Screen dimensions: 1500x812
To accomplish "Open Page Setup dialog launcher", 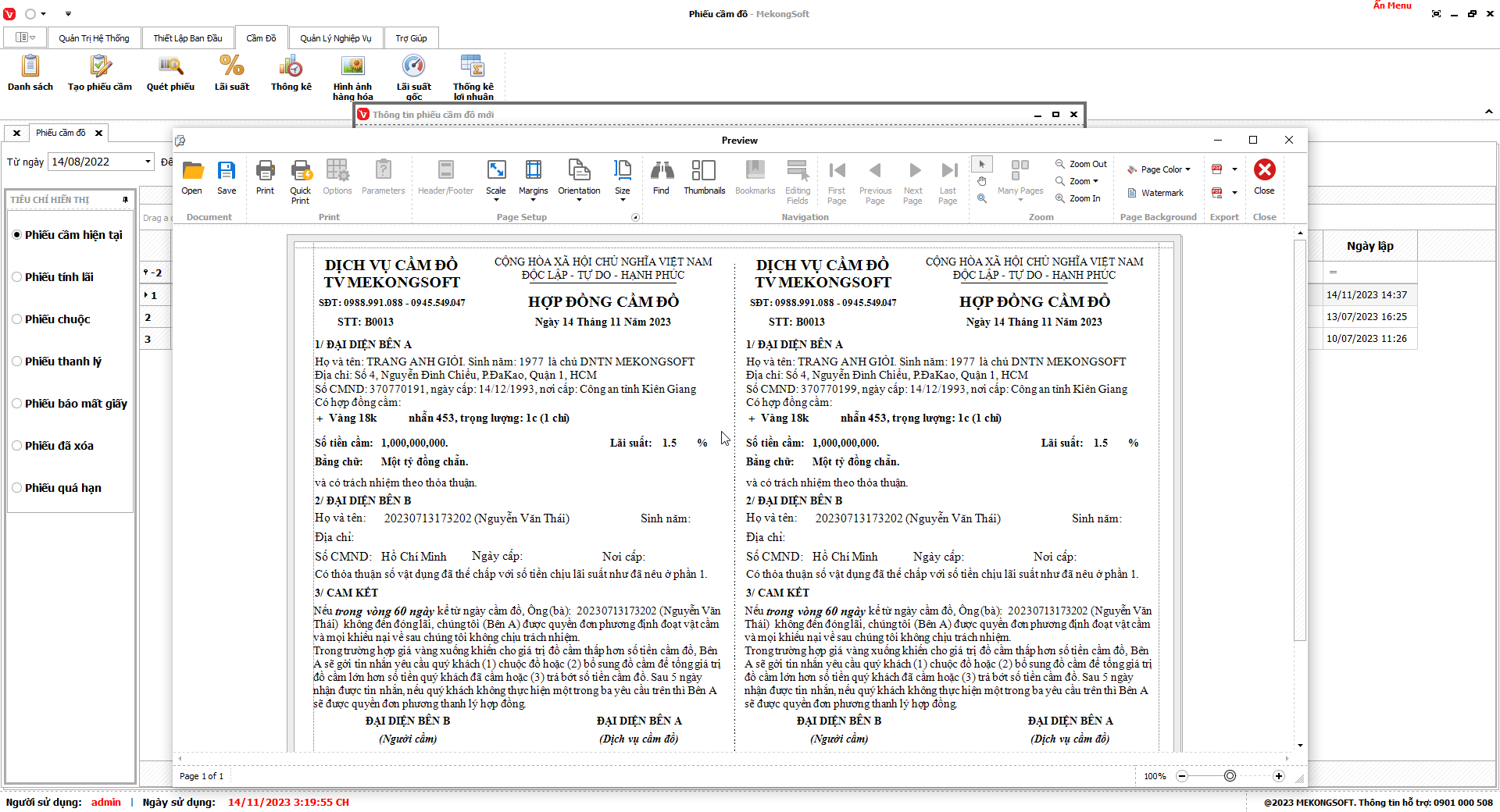I will pyautogui.click(x=635, y=218).
